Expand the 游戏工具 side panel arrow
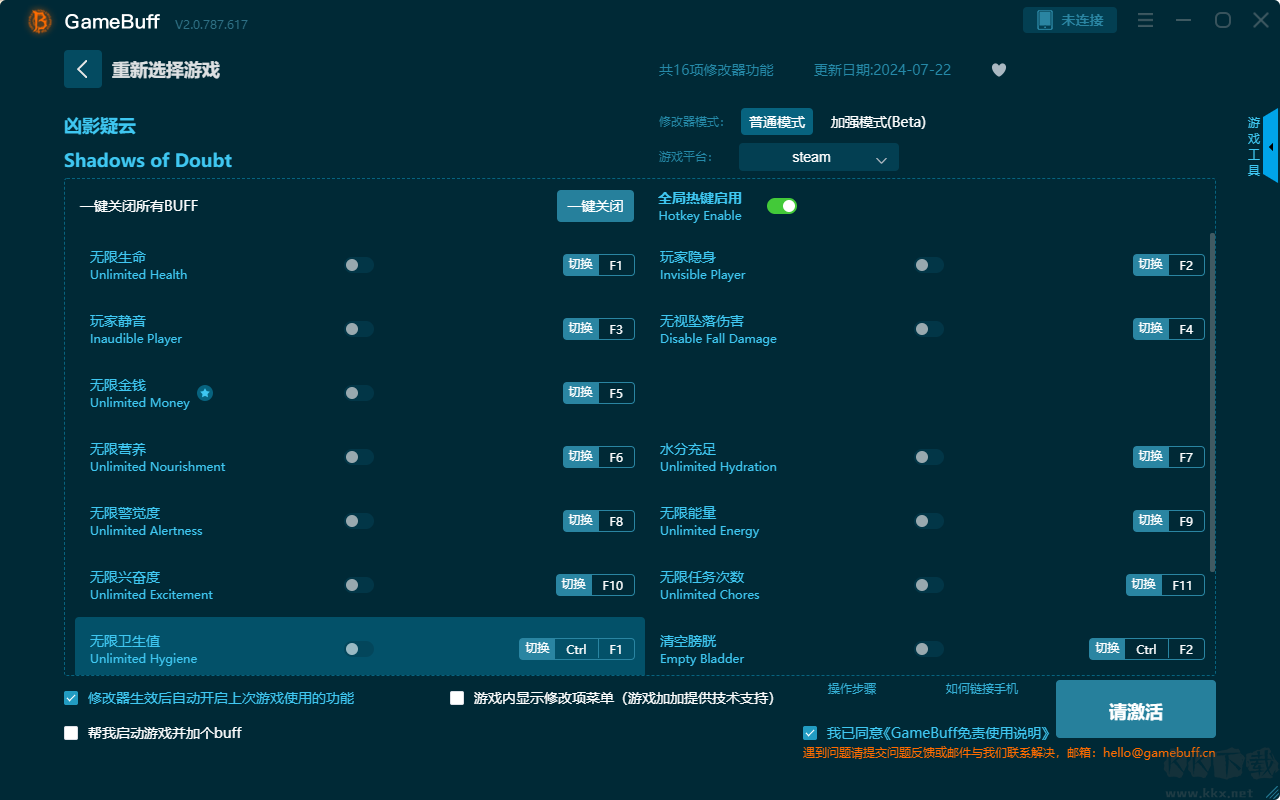Image resolution: width=1280 pixels, height=800 pixels. pos(1271,146)
